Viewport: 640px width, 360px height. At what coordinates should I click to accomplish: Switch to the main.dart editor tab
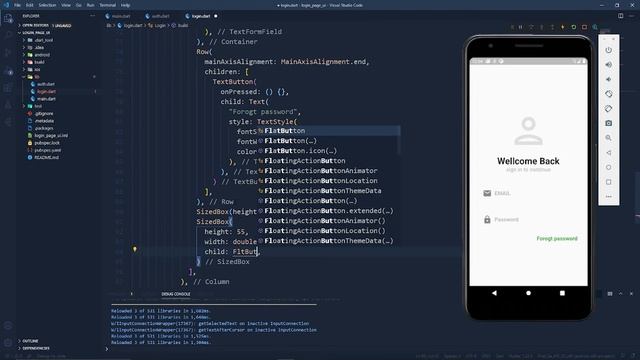pos(121,16)
